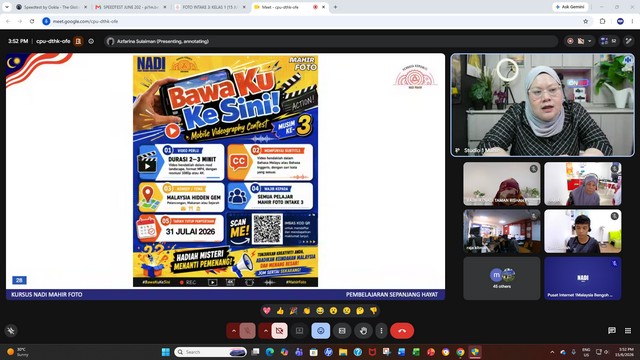Send the heart emoji reaction
Image resolution: width=640 pixels, height=360 pixels.
coord(267,311)
